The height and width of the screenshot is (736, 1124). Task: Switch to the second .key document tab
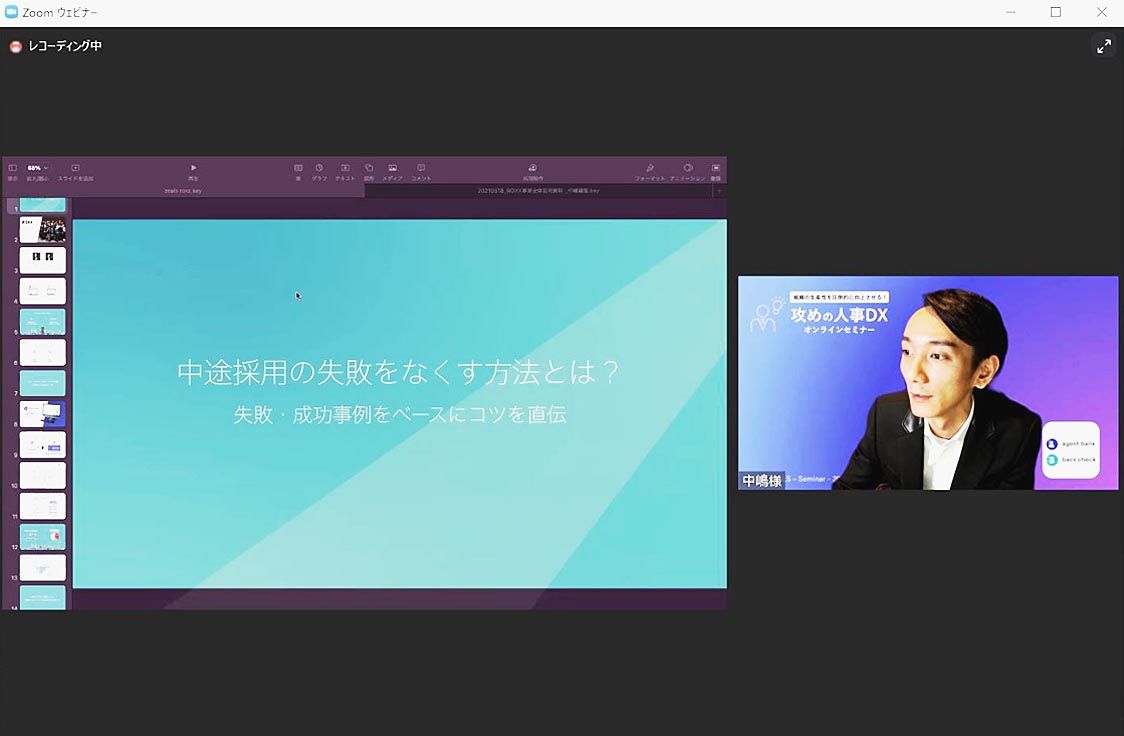click(x=538, y=190)
